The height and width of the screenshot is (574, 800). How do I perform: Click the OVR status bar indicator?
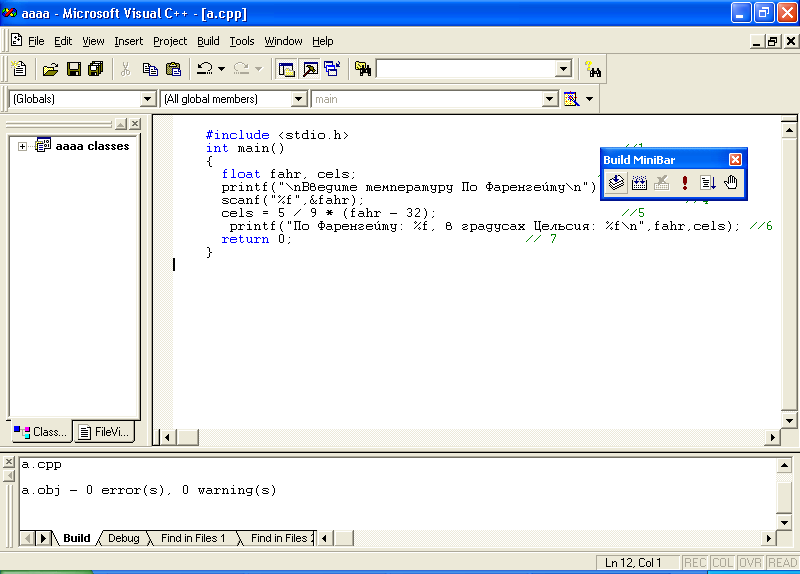pos(750,563)
